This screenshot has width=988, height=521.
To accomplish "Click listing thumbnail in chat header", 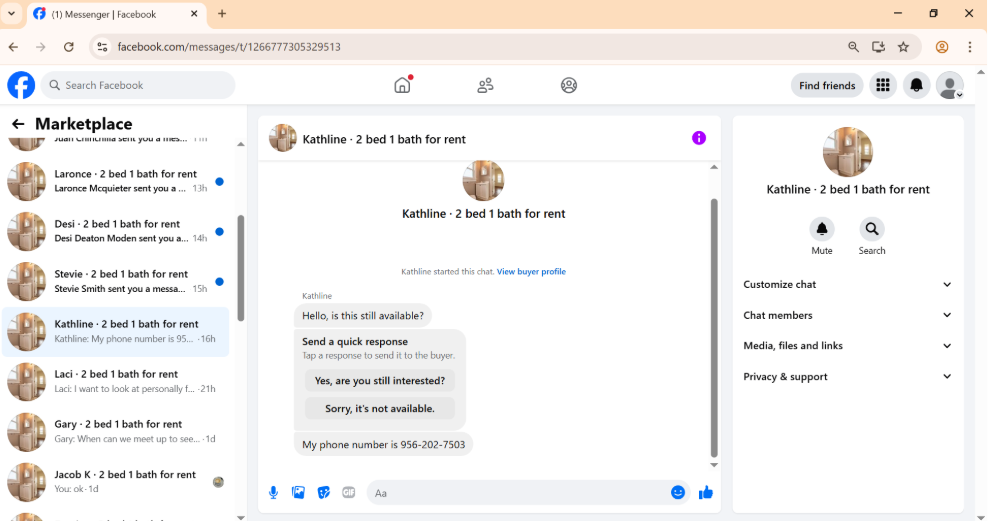I will pyautogui.click(x=282, y=138).
